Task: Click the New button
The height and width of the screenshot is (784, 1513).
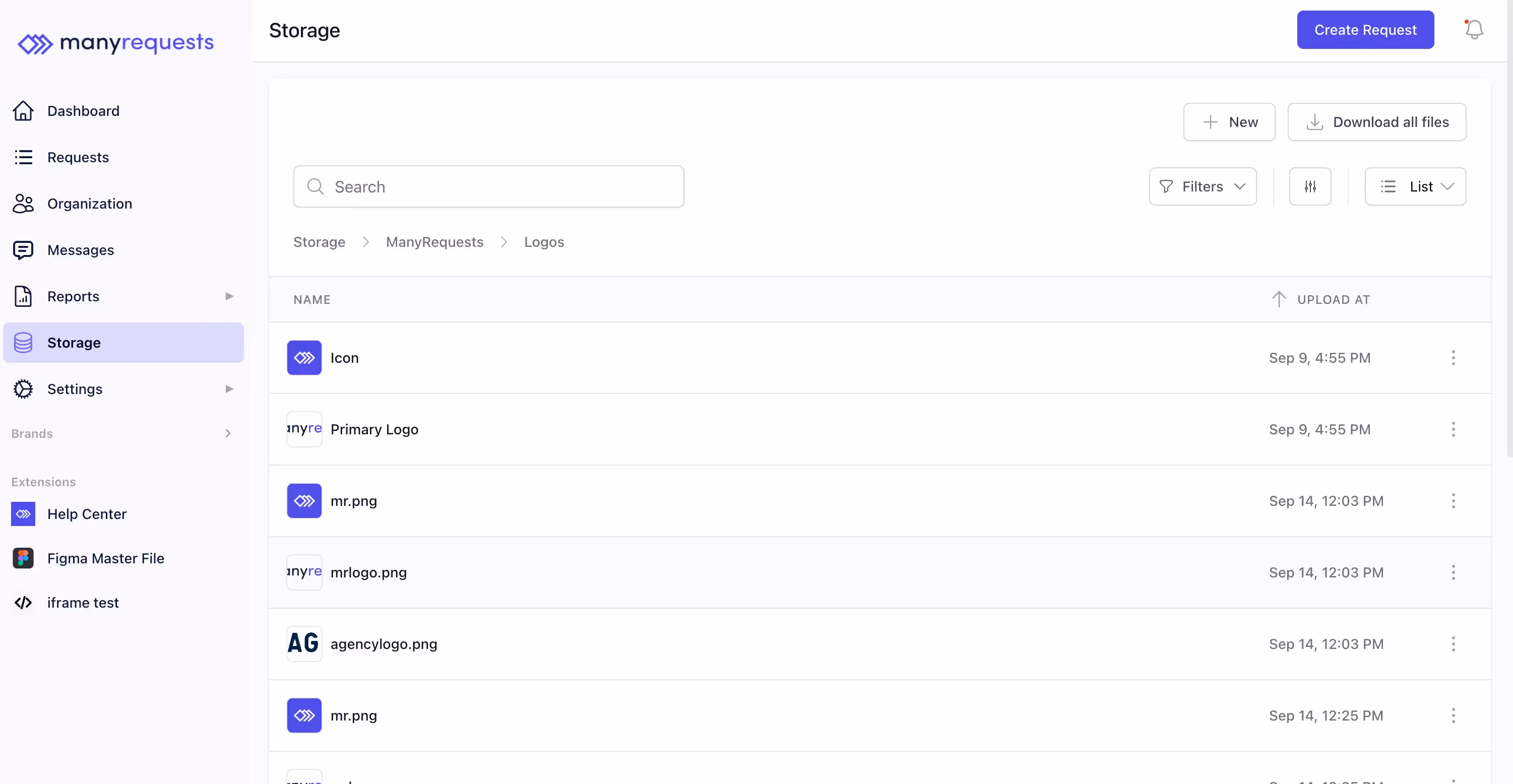Action: click(x=1229, y=122)
